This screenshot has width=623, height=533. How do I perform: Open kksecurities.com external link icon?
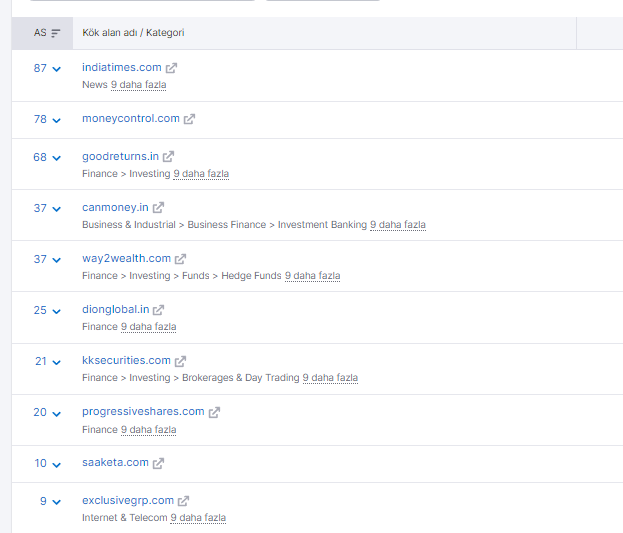coord(180,361)
